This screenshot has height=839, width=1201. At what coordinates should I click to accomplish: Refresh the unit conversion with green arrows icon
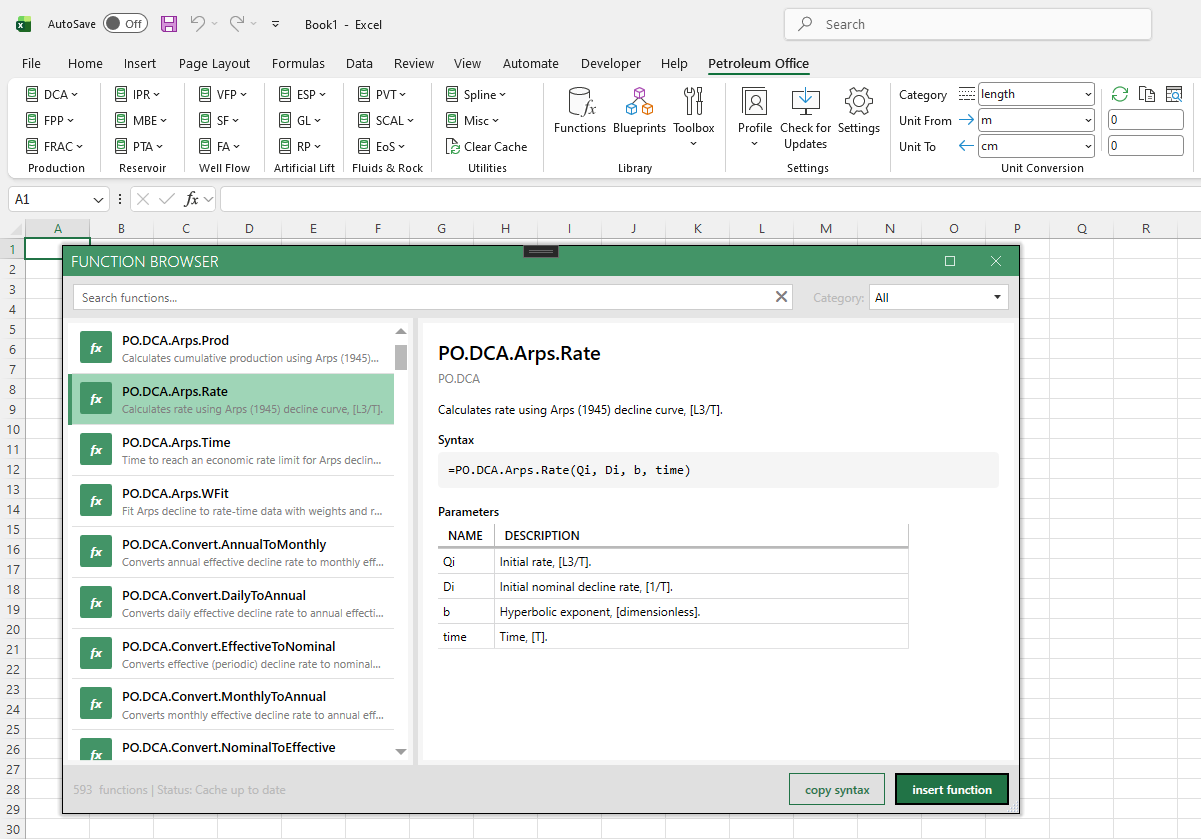click(1120, 93)
